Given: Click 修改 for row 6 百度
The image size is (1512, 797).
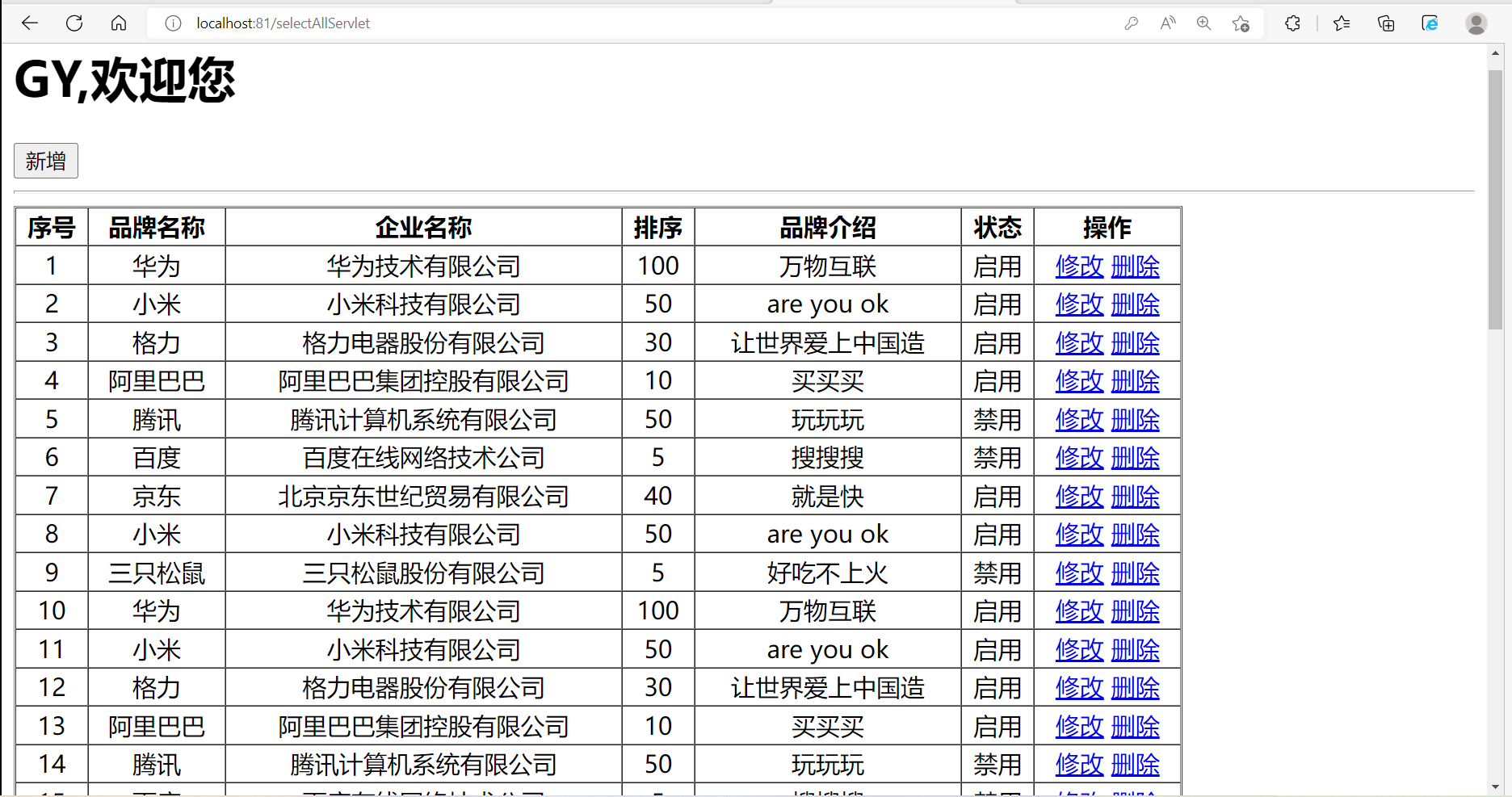Looking at the screenshot, I should click(1079, 457).
